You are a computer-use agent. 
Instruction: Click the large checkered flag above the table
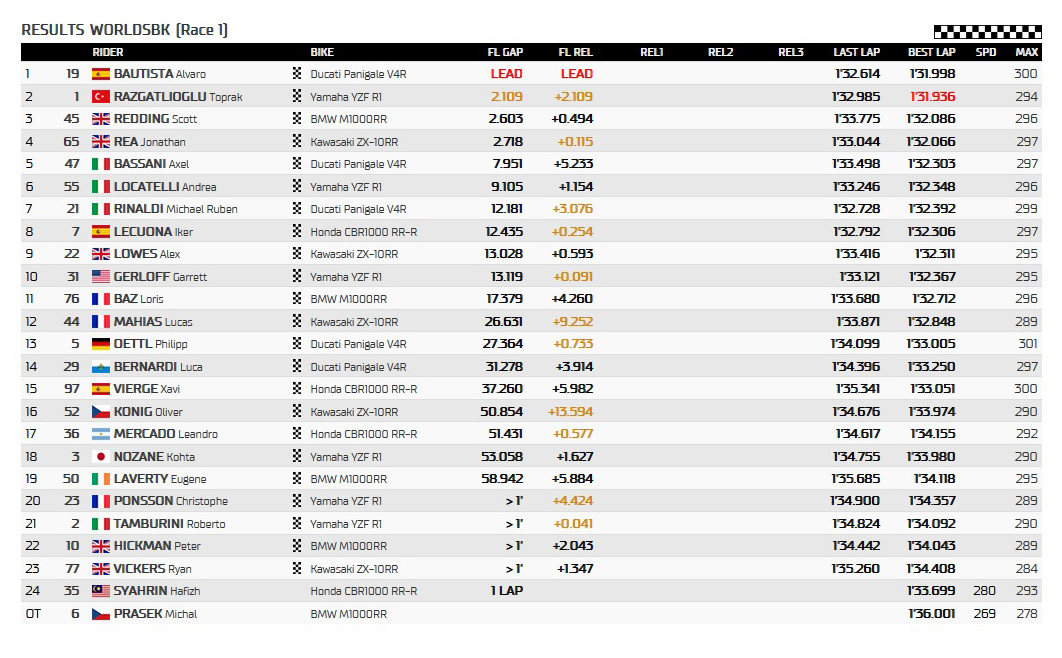[987, 32]
